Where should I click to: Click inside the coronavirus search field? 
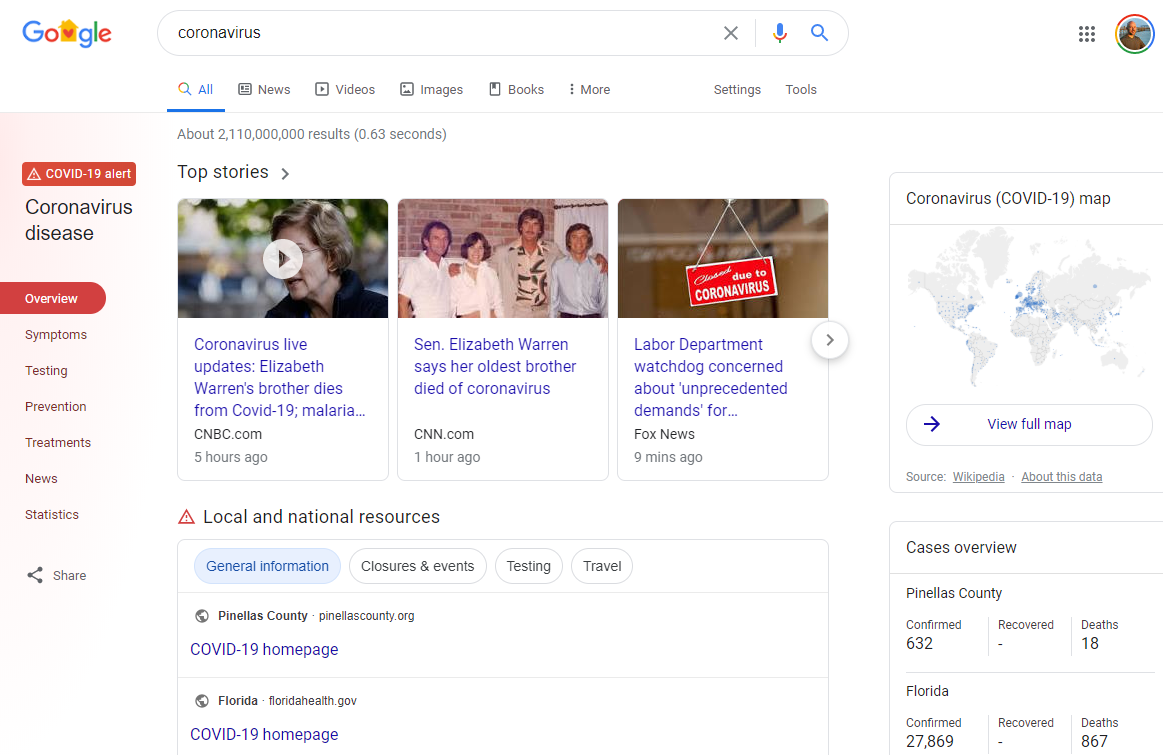coord(445,33)
